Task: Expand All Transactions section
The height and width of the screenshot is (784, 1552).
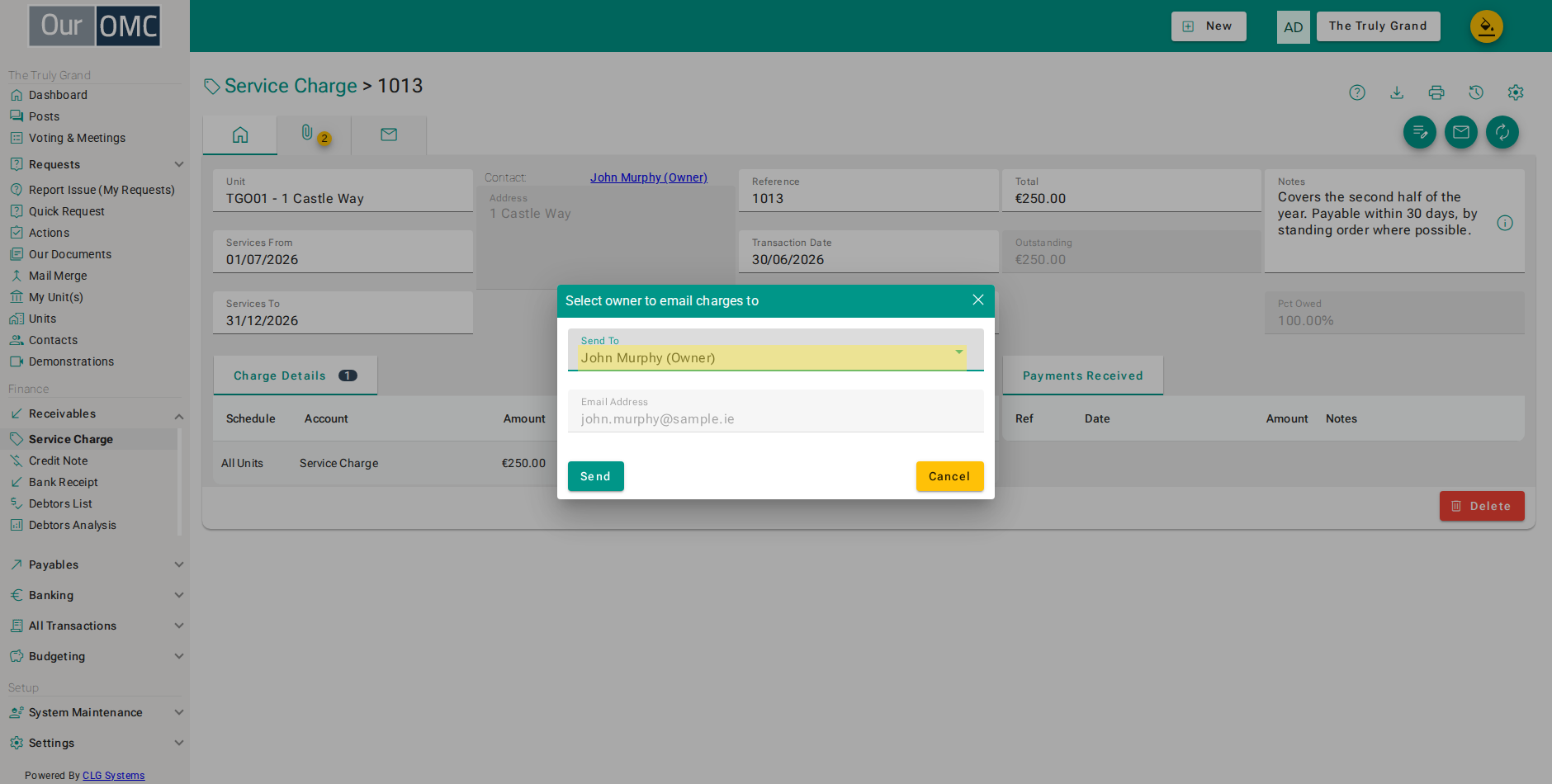Action: 95,626
